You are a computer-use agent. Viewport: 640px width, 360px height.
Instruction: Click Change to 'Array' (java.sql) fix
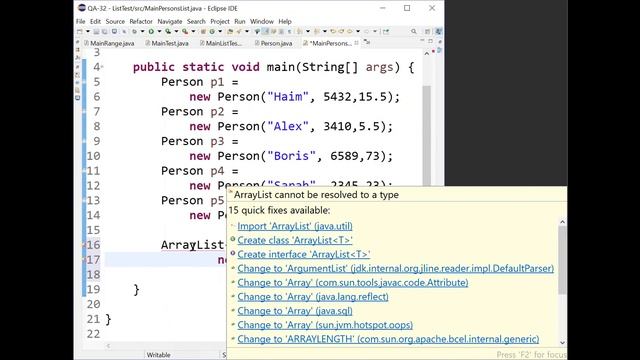(x=295, y=311)
